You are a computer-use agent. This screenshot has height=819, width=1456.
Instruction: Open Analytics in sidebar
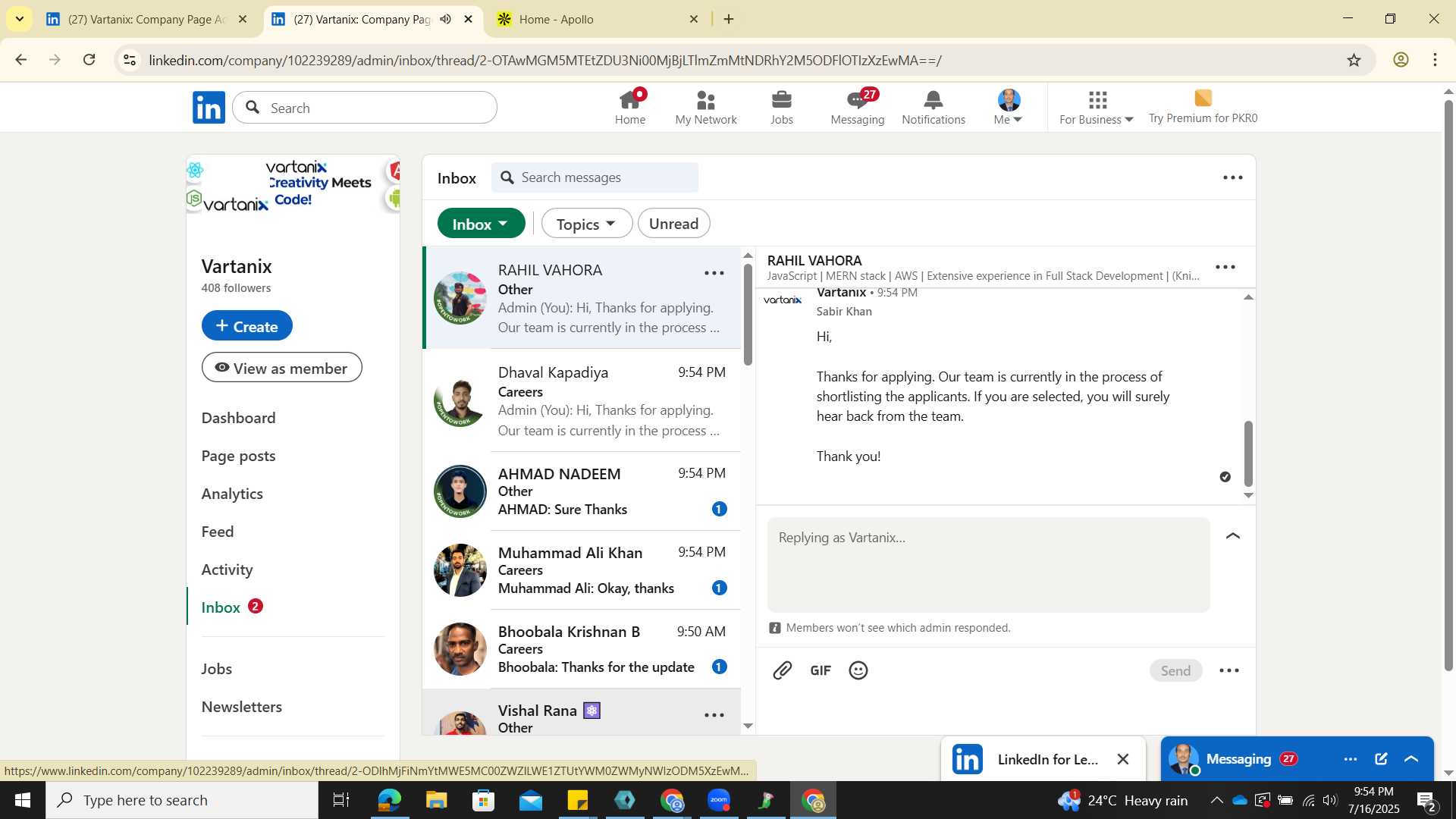(232, 494)
